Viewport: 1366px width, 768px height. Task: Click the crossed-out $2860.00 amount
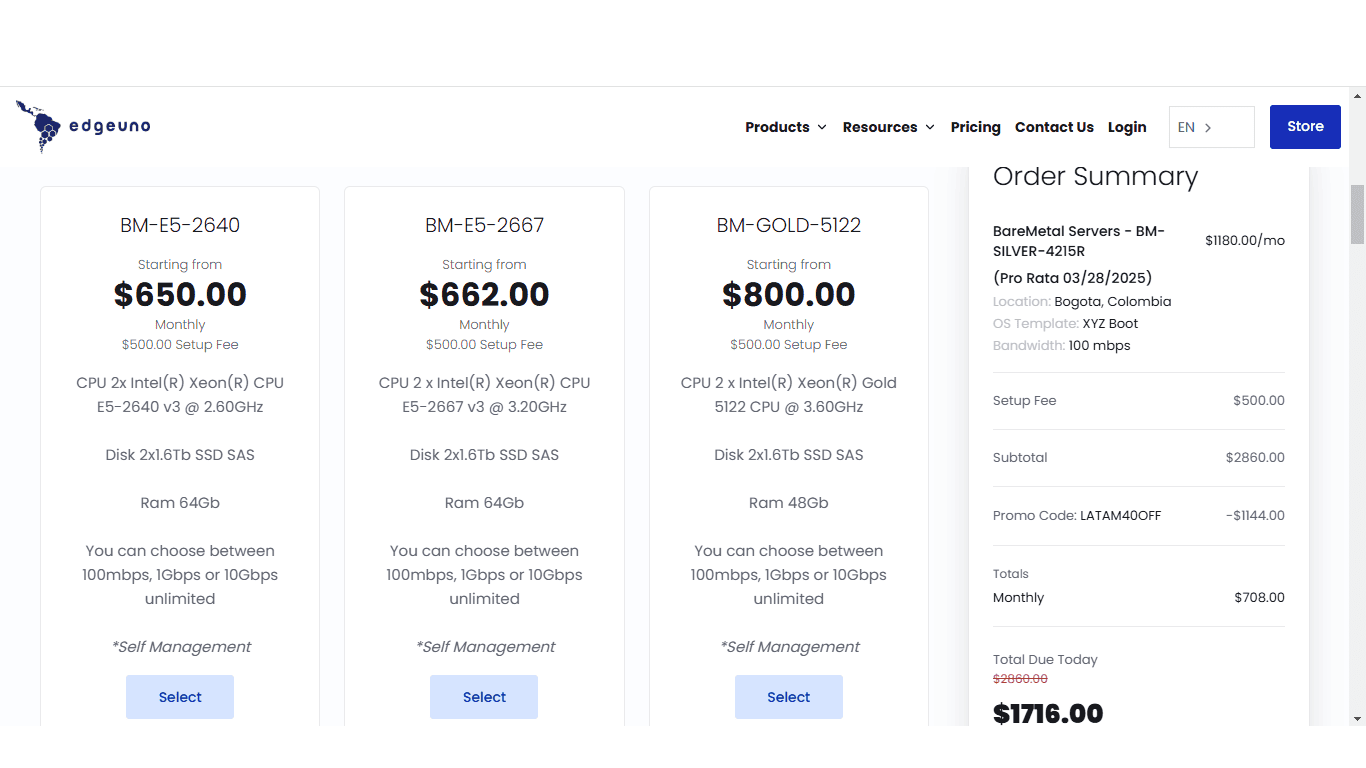(x=1020, y=679)
